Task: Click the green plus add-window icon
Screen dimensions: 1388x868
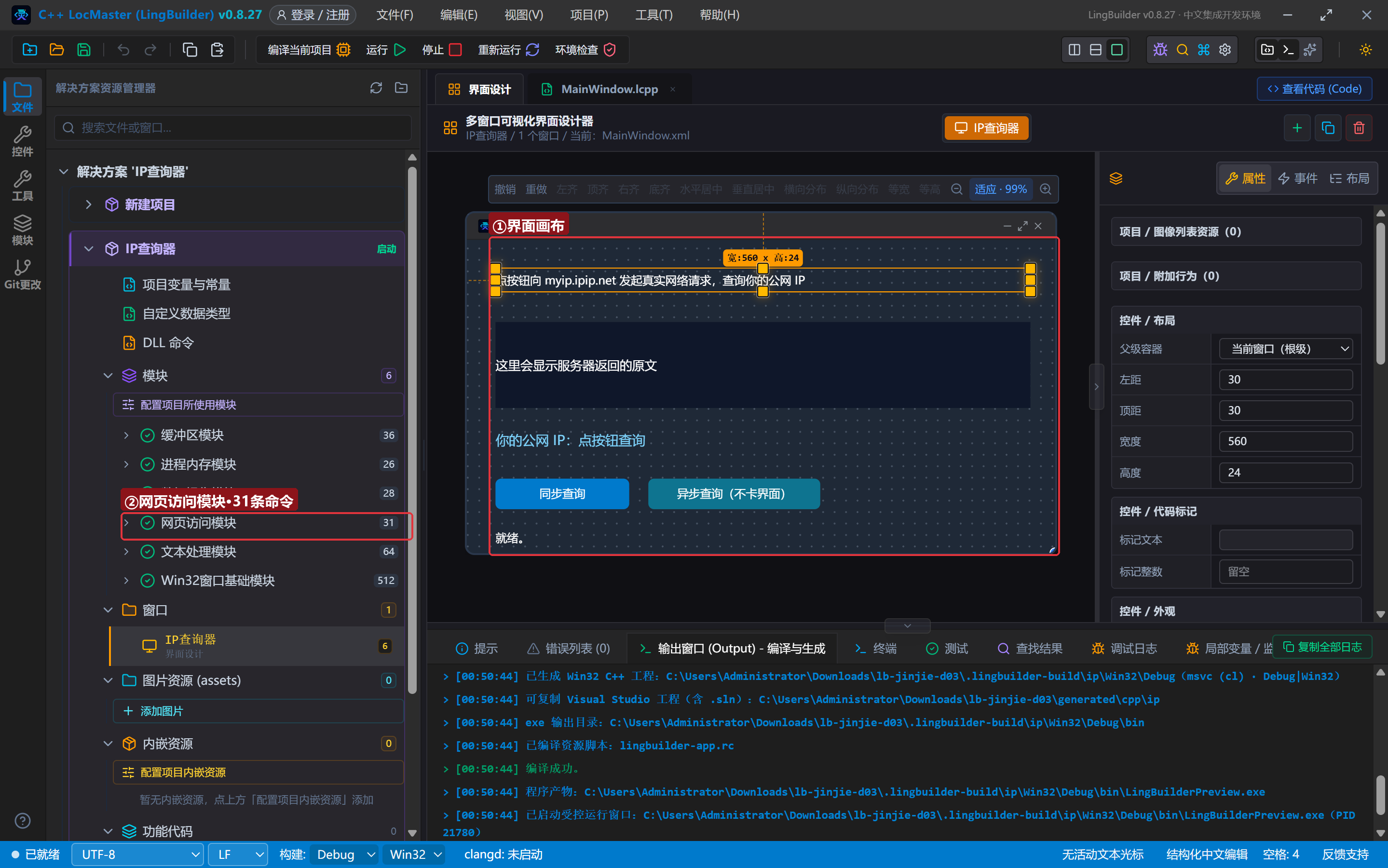Action: (1297, 128)
